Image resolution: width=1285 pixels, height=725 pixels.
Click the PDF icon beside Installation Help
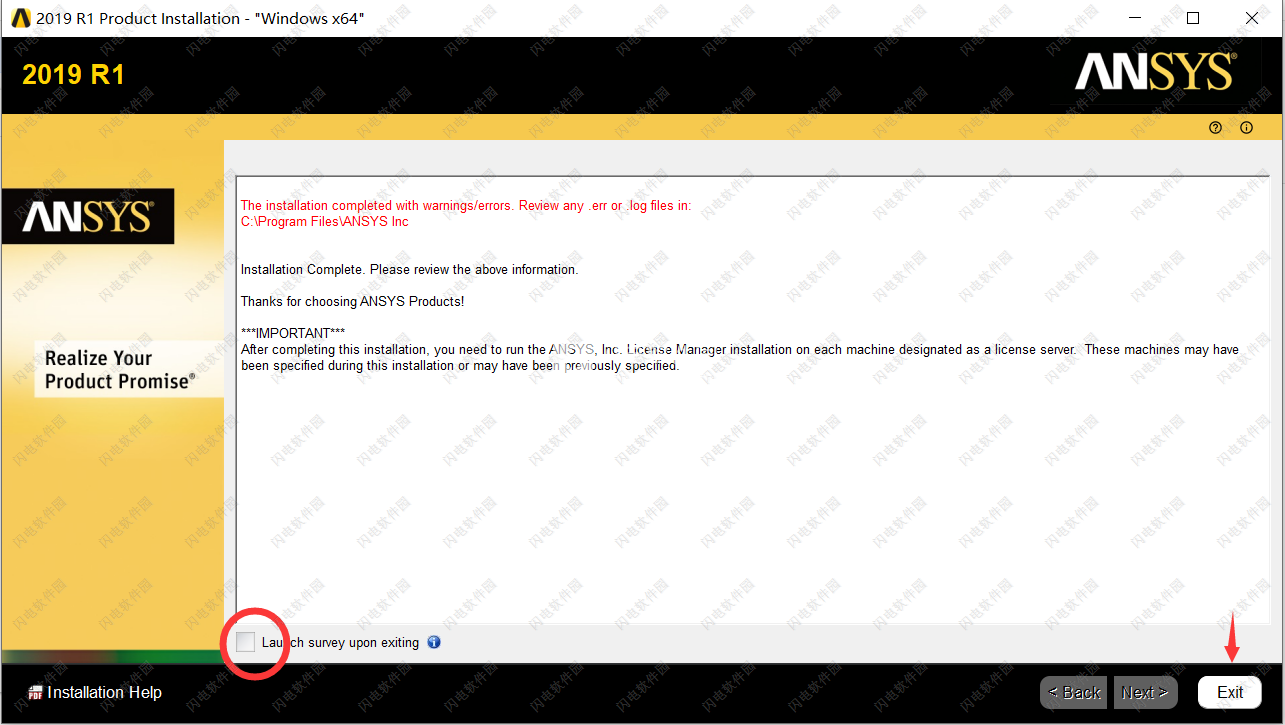pyautogui.click(x=35, y=692)
